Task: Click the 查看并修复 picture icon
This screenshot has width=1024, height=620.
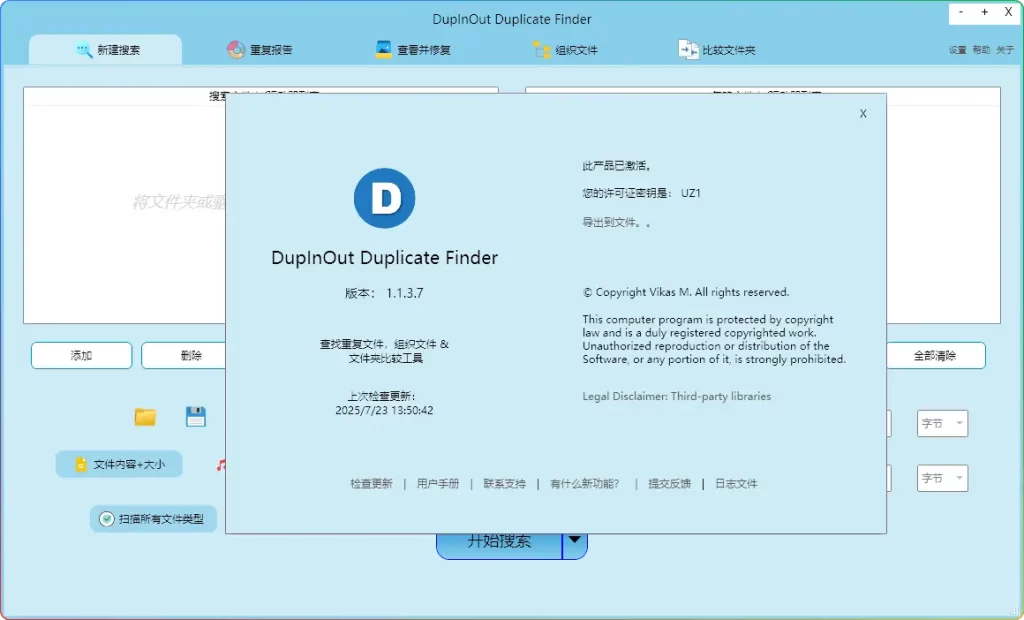Action: (383, 50)
